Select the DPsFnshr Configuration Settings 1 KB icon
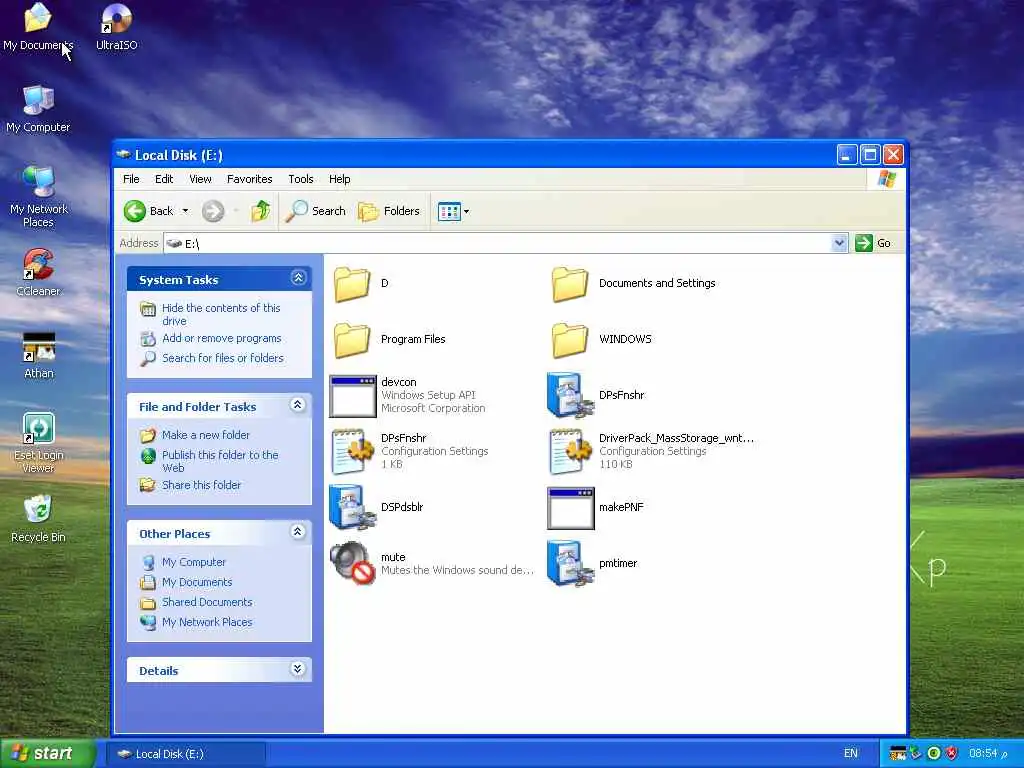 click(x=352, y=451)
